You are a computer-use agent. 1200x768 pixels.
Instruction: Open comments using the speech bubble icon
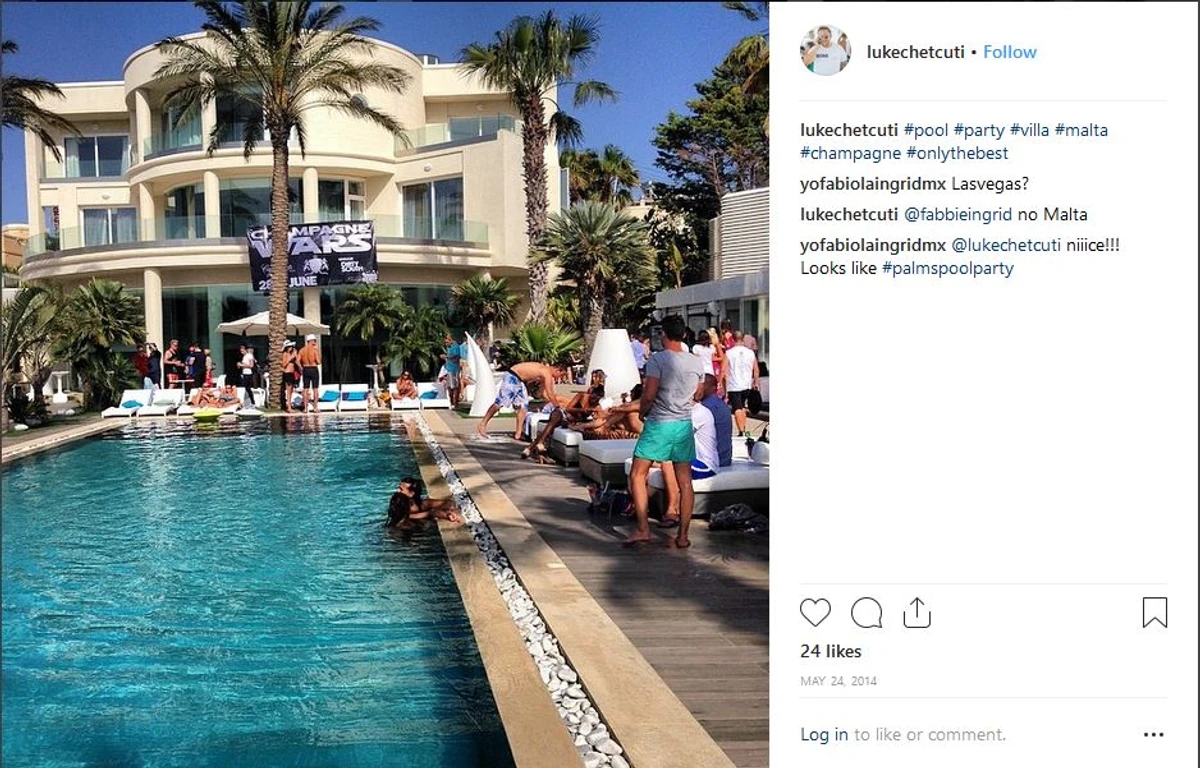[866, 612]
